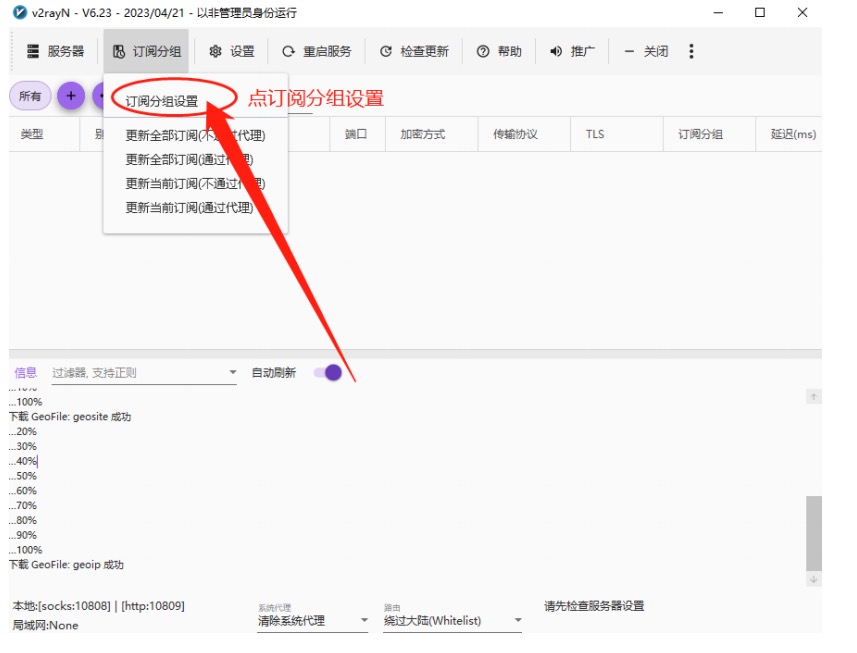Select 更新当前订阅(不通过代理) menu entry
The height and width of the screenshot is (653, 857).
195,184
